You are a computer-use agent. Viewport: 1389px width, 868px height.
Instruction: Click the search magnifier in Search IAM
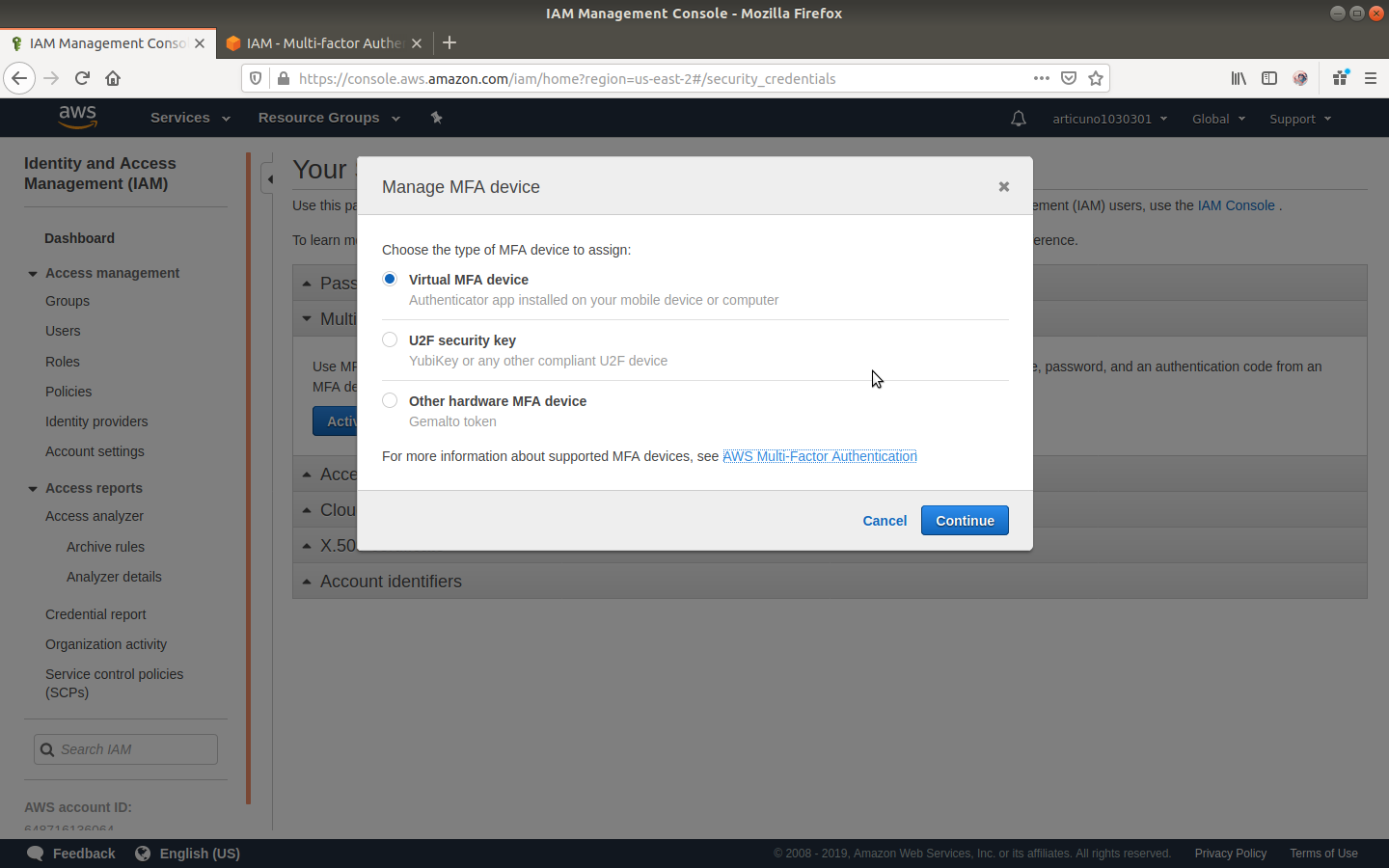(47, 749)
